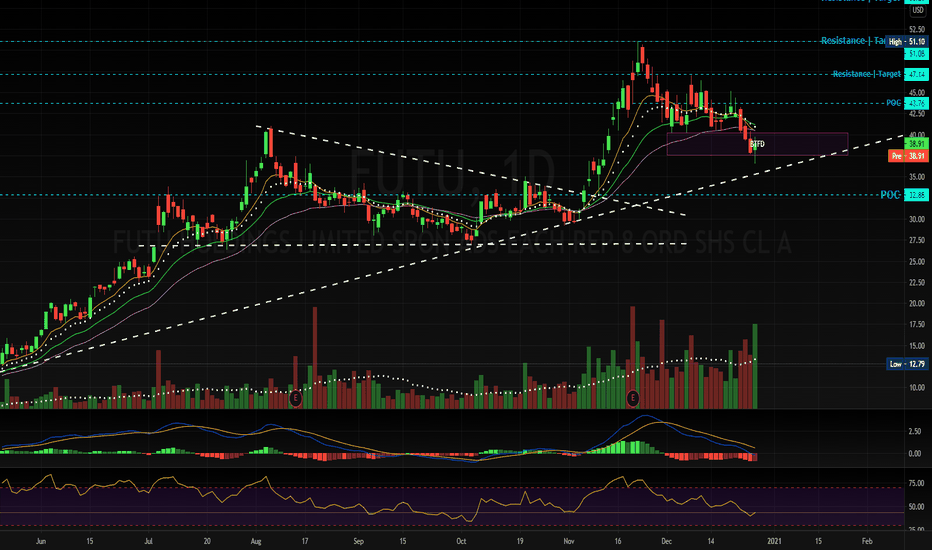932x550 pixels.
Task: Click the Aug date on time axis
Action: (256, 542)
